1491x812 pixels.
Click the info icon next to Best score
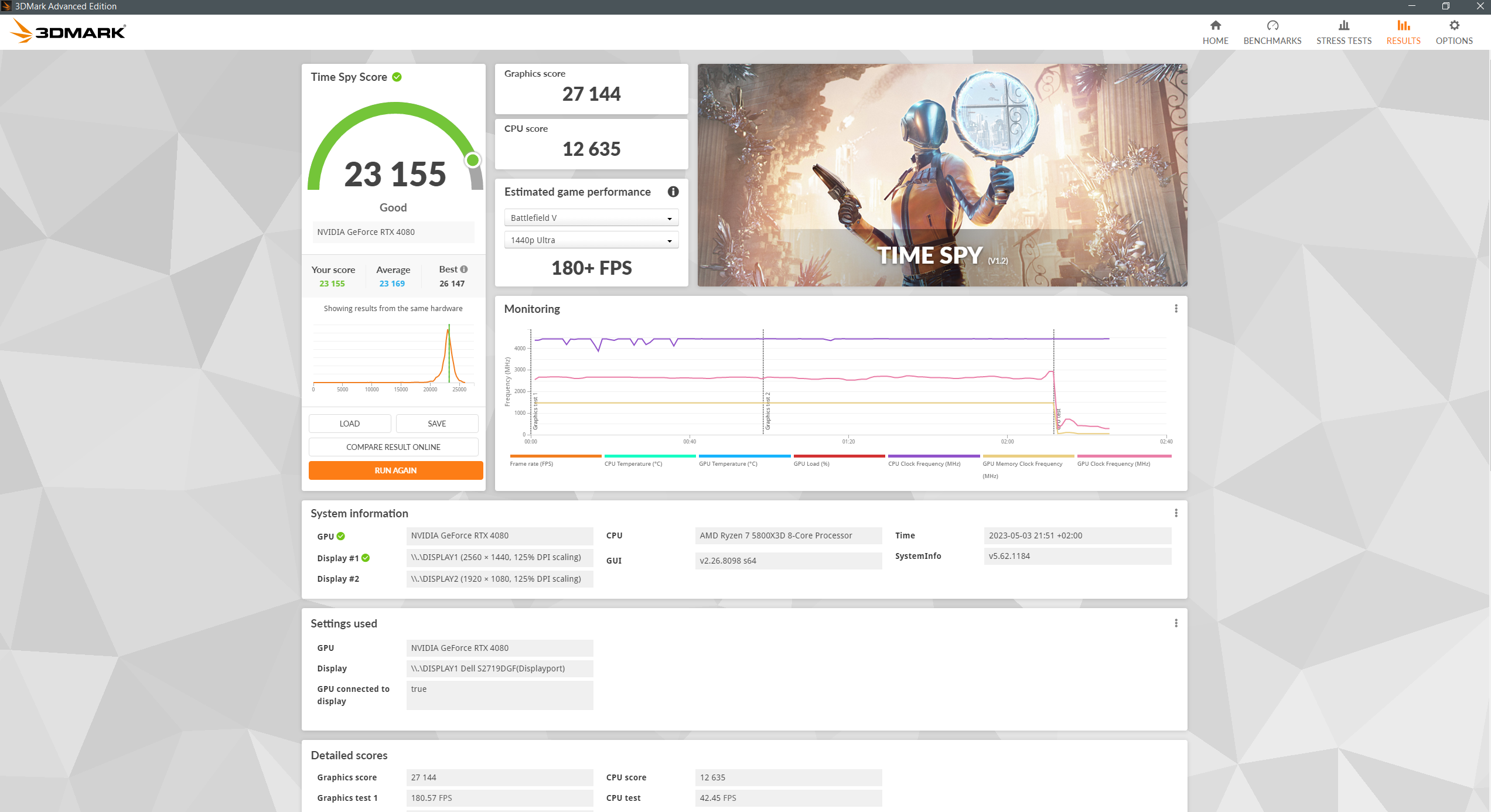coord(463,268)
